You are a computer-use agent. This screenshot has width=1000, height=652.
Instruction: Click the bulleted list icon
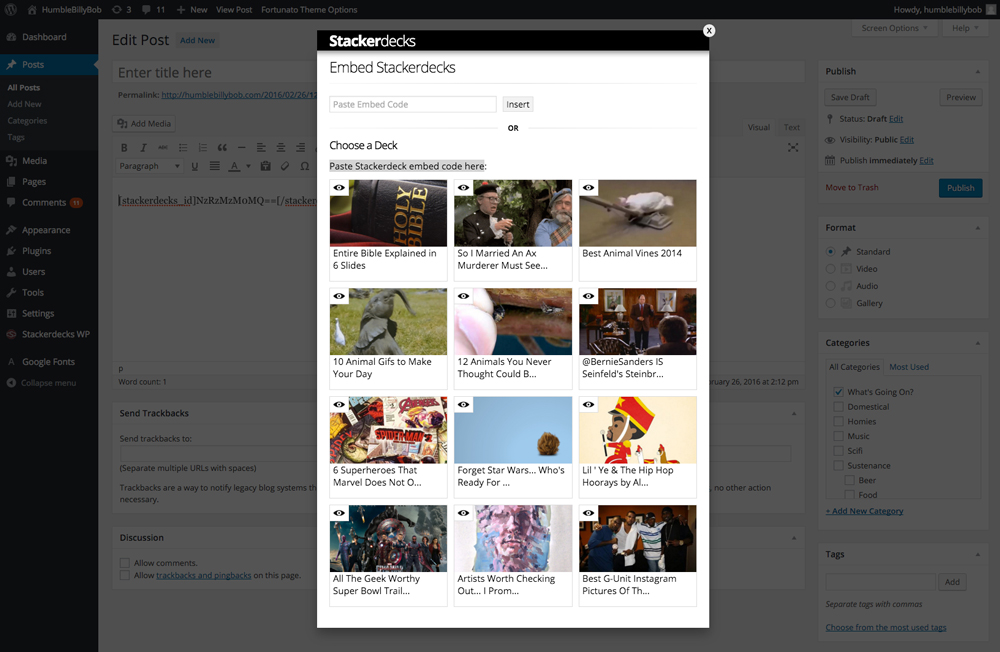[x=183, y=147]
